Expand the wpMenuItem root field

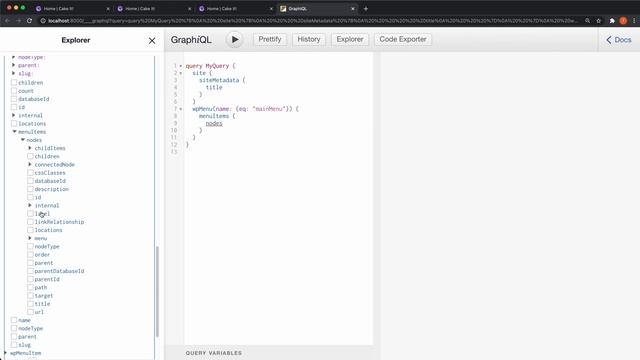(5, 353)
